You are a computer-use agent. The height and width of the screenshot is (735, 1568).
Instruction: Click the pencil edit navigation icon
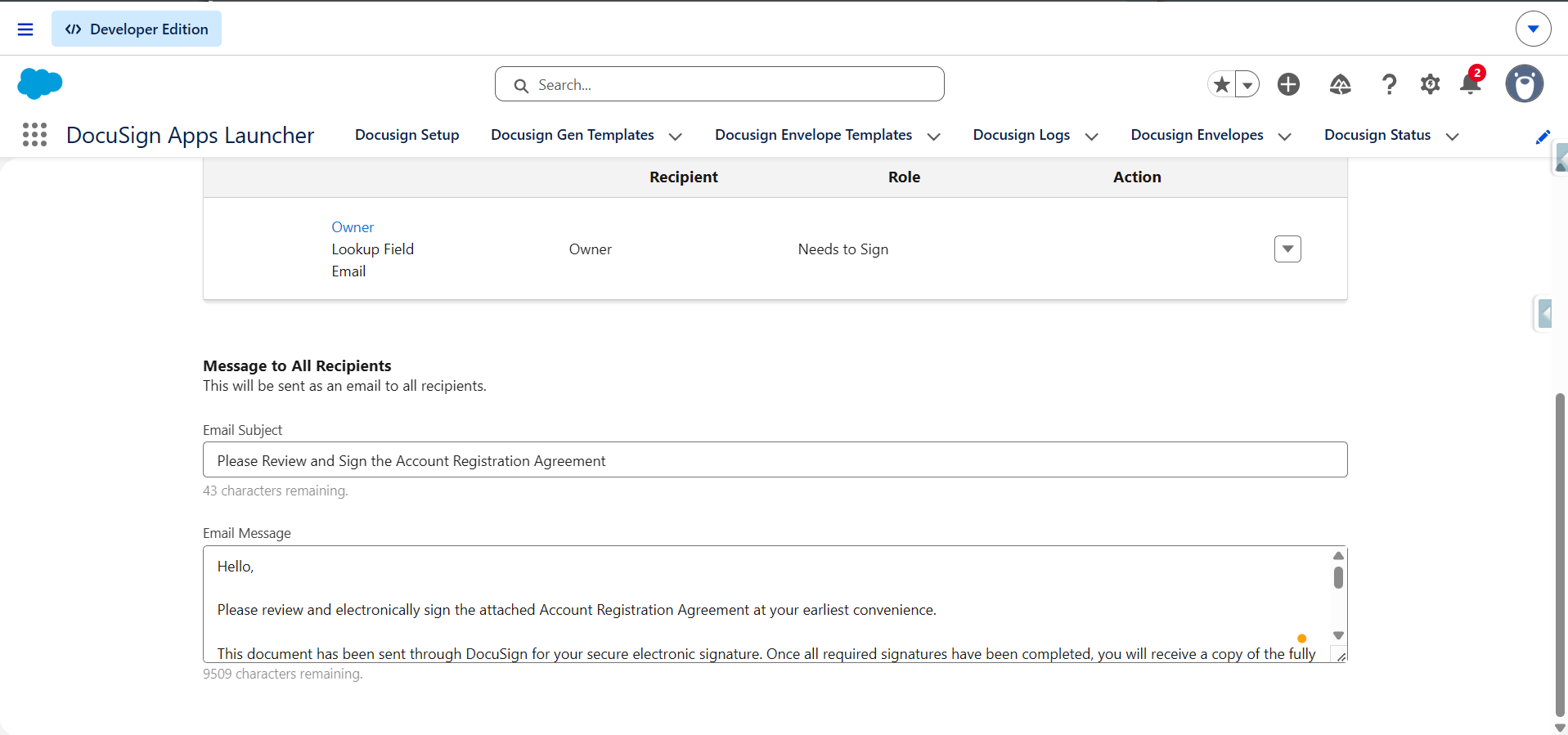(1543, 137)
